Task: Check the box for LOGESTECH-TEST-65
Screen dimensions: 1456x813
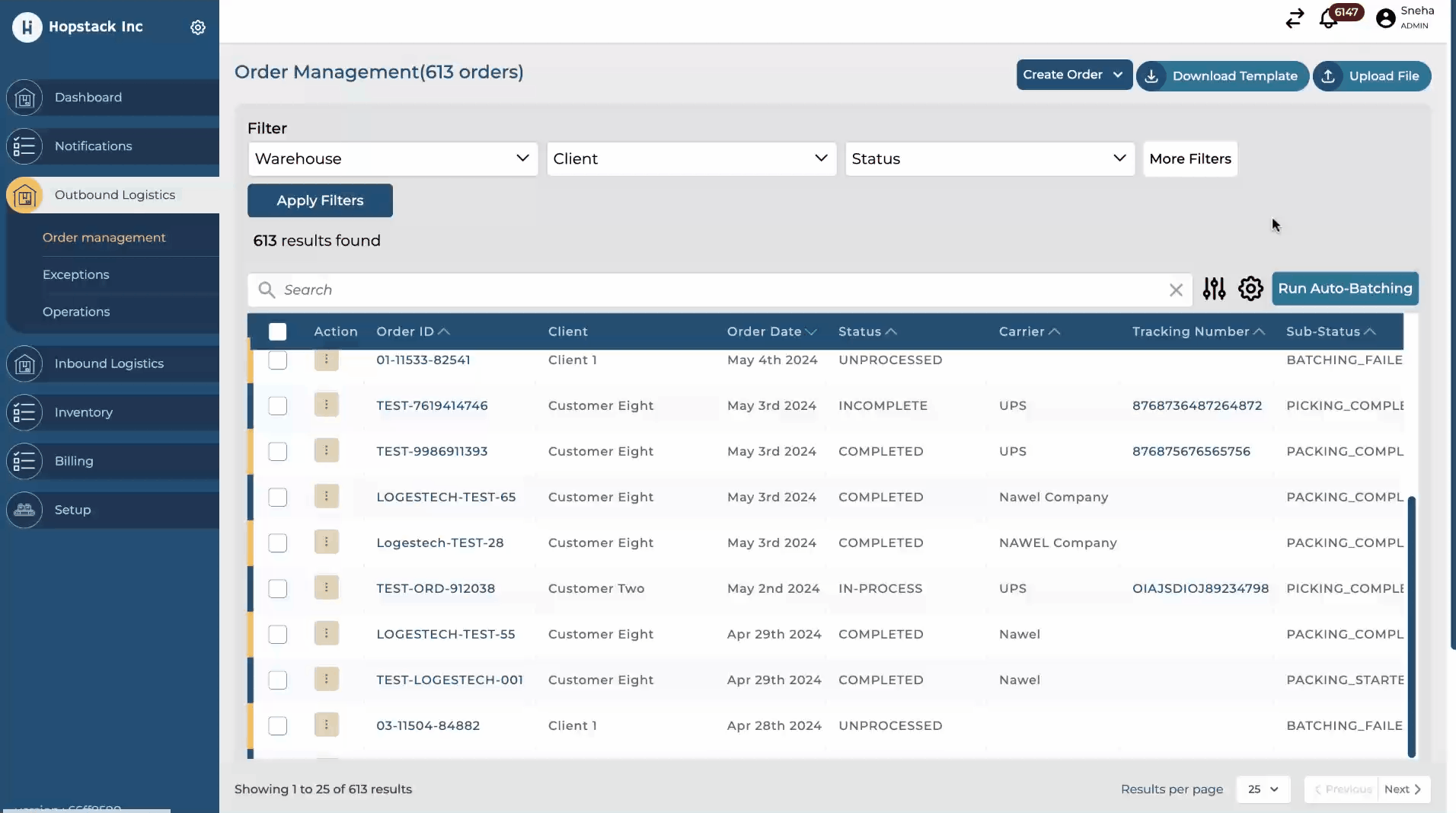Action: [278, 498]
